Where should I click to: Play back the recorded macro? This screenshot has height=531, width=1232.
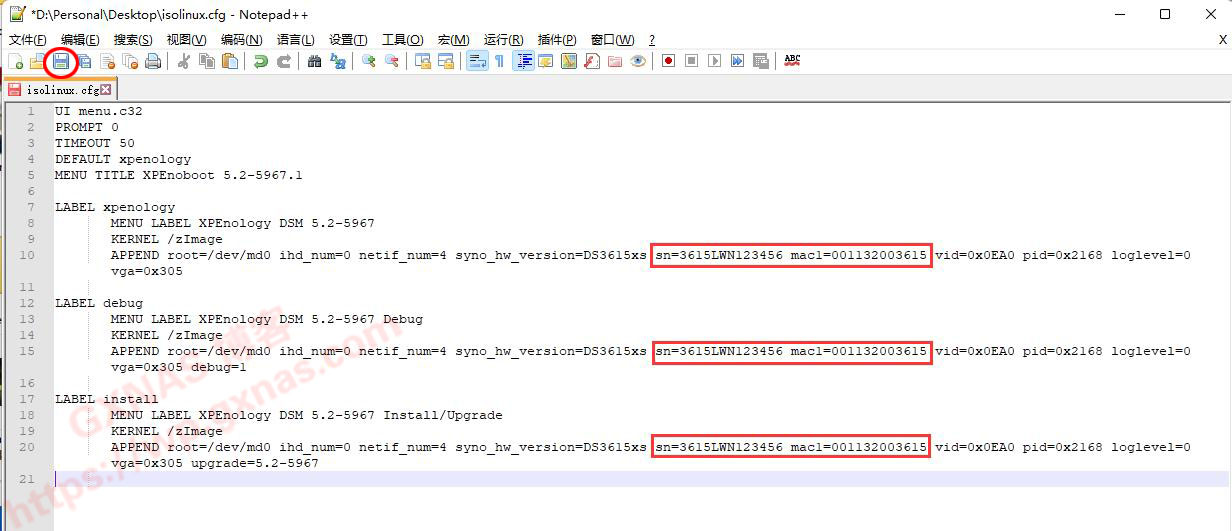tap(714, 61)
